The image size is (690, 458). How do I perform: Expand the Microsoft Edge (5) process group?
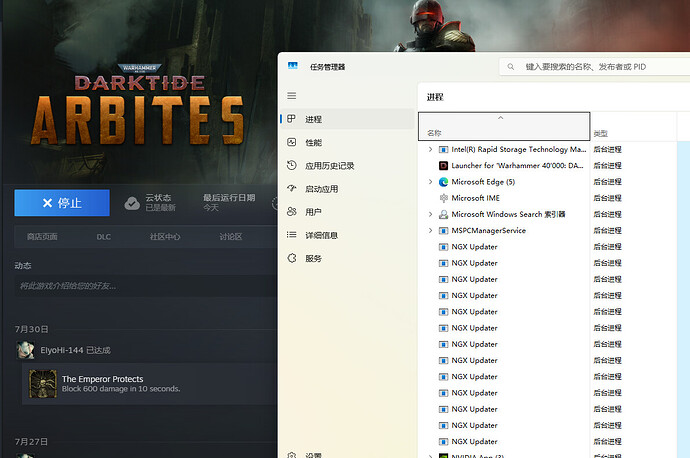coord(430,182)
